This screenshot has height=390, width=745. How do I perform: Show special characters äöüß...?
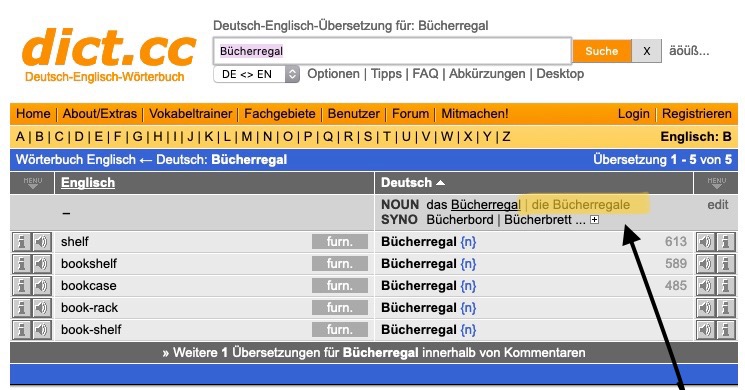pos(689,51)
